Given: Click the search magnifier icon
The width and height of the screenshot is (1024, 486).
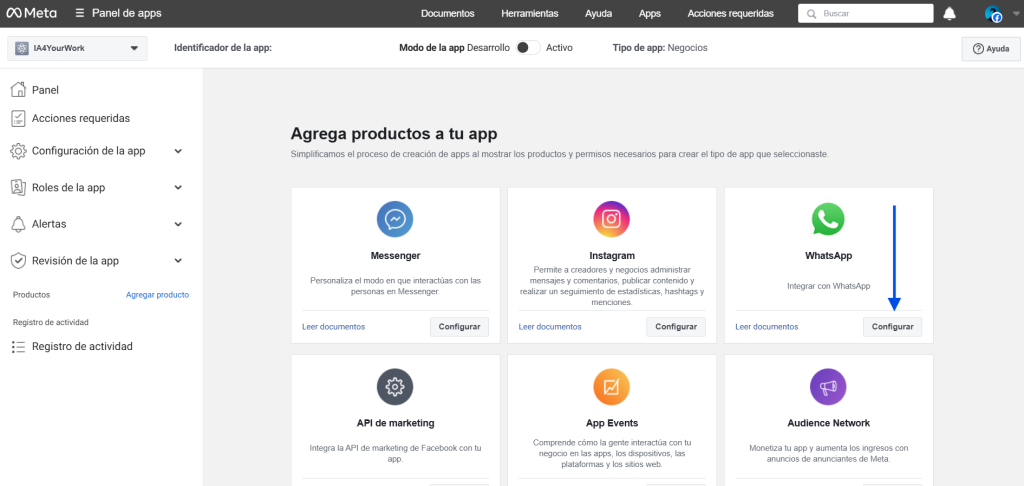Looking at the screenshot, I should (x=812, y=14).
